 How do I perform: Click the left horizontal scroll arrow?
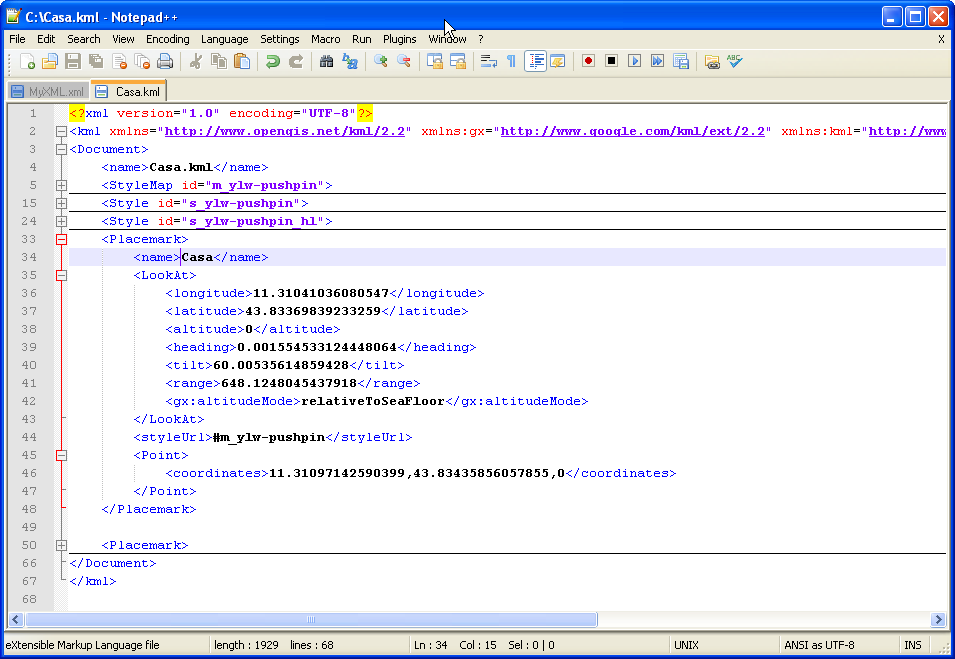[16, 619]
